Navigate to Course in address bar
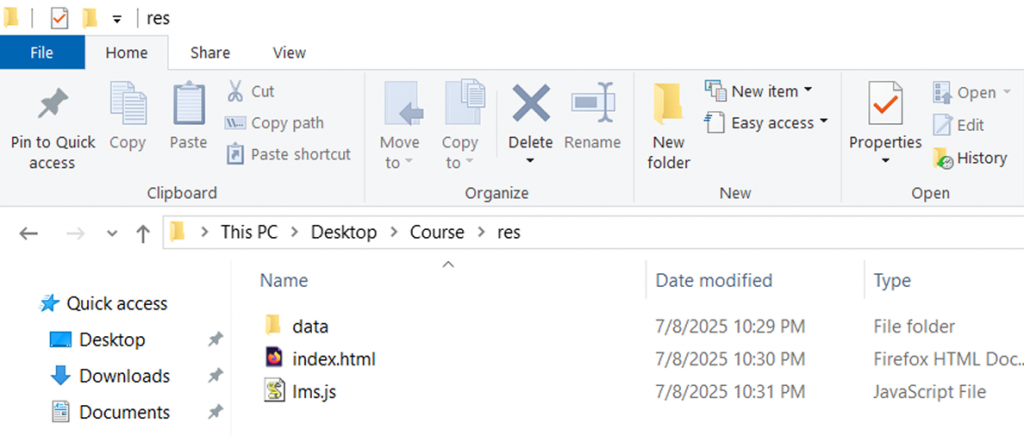The image size is (1024, 436). click(437, 232)
